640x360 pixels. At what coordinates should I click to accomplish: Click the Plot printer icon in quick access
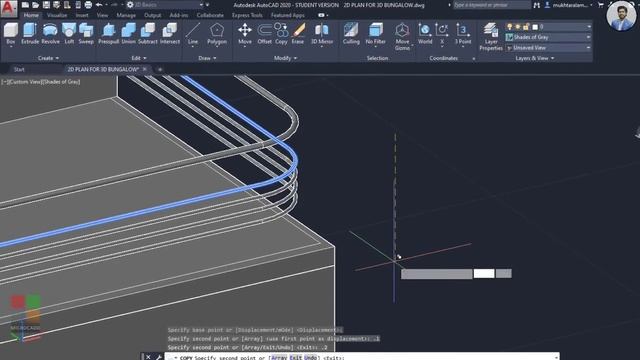(x=88, y=5)
